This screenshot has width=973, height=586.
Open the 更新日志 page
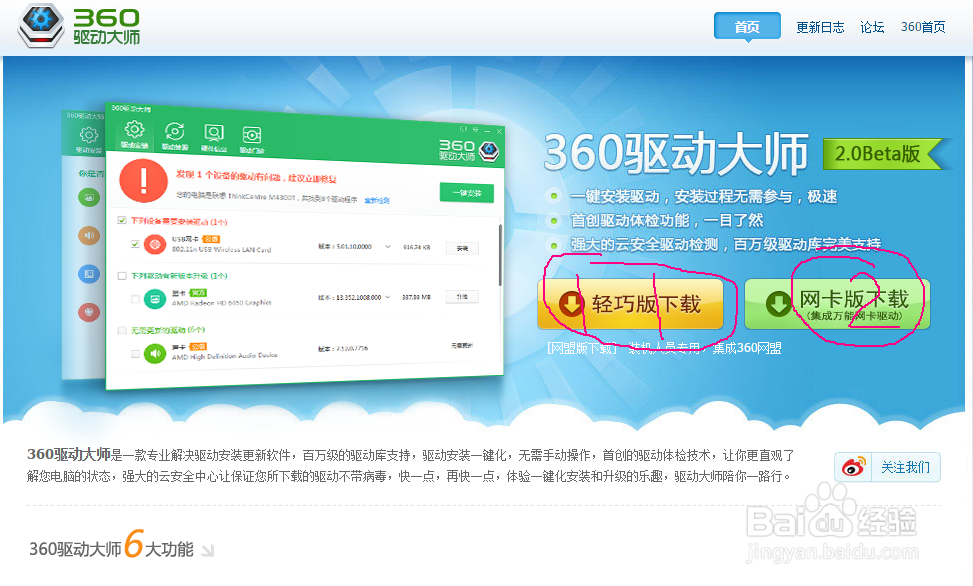(820, 27)
